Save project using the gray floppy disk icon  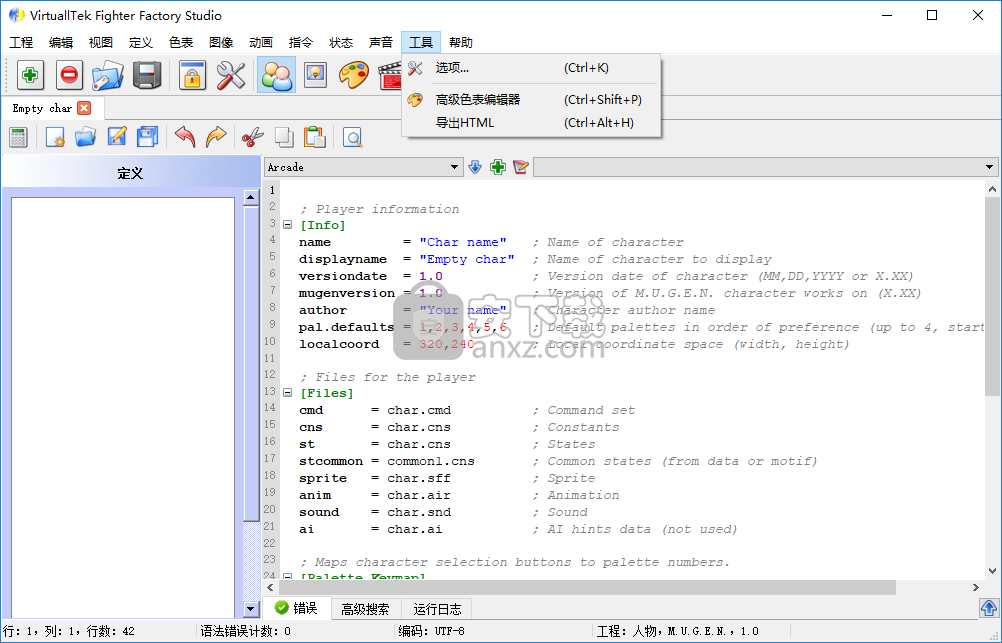tap(147, 75)
